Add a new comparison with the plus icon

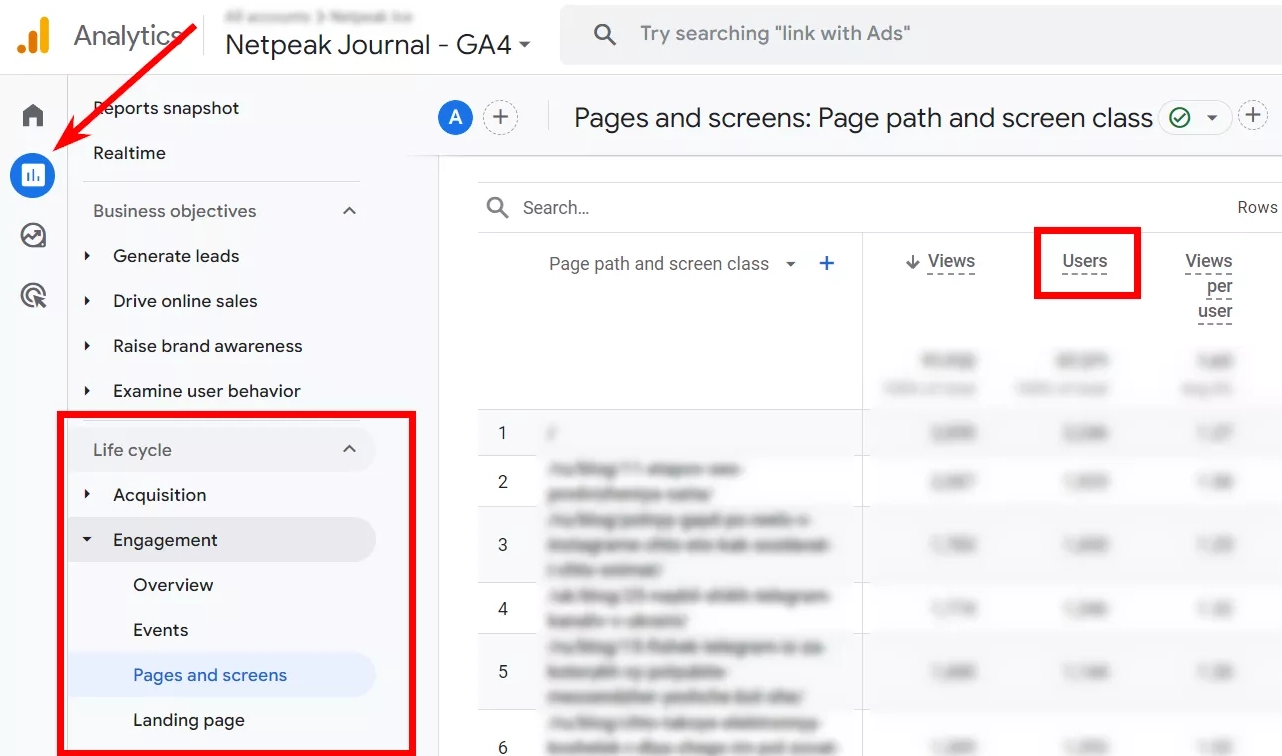pos(501,117)
